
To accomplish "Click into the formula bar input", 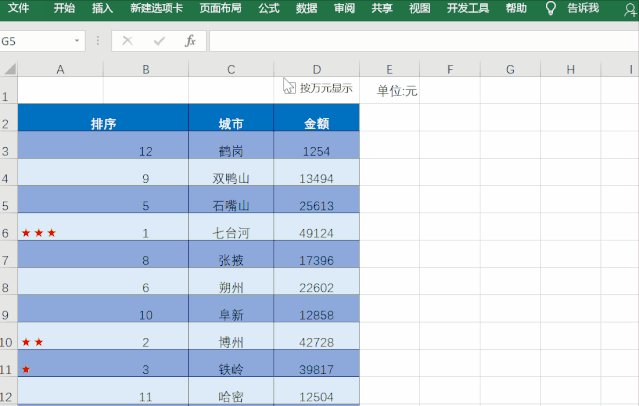I will coord(424,41).
